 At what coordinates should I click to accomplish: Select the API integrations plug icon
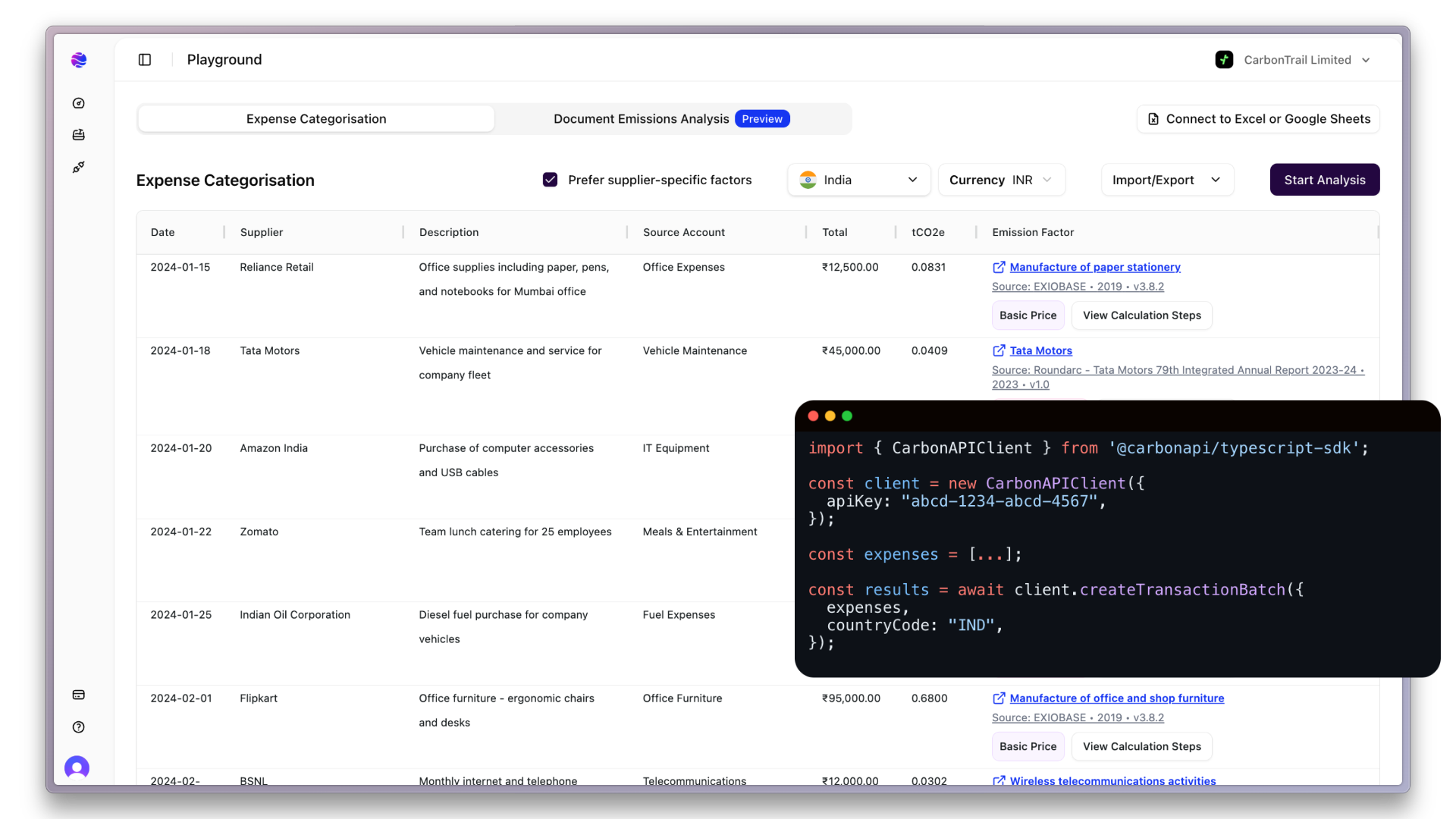(78, 167)
